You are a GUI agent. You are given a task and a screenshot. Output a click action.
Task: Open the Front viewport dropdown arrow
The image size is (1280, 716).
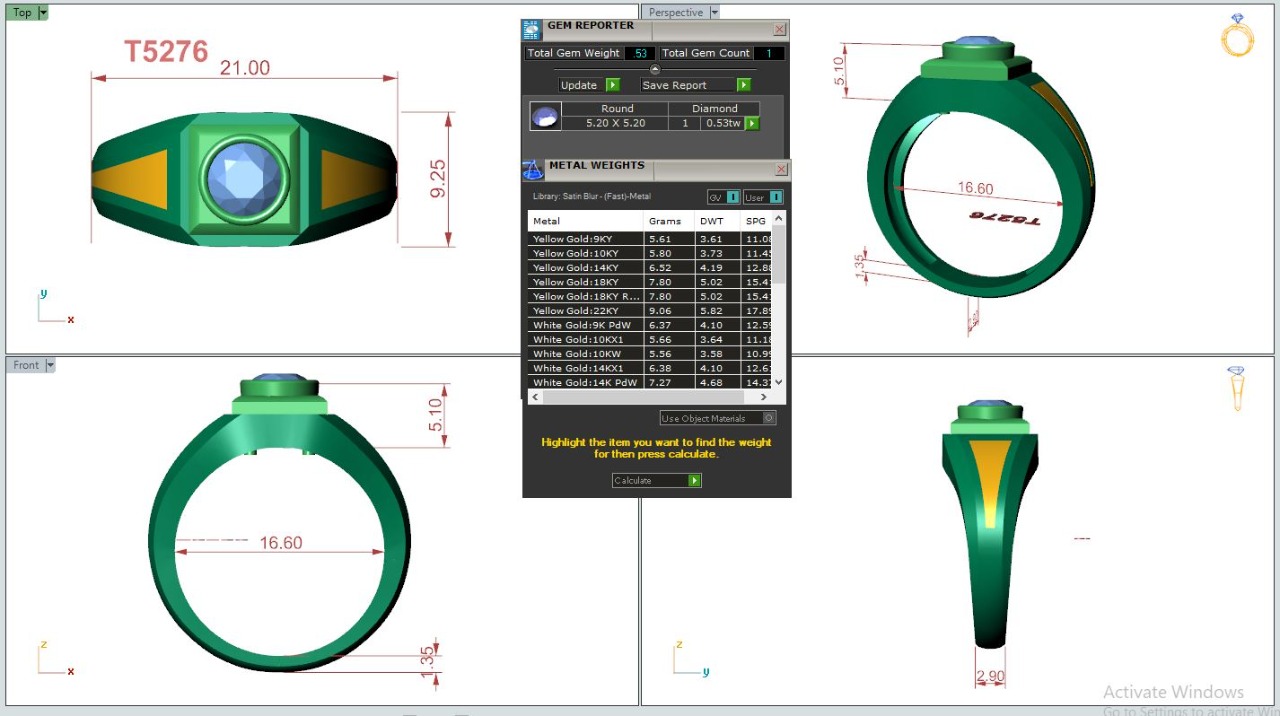pyautogui.click(x=50, y=365)
